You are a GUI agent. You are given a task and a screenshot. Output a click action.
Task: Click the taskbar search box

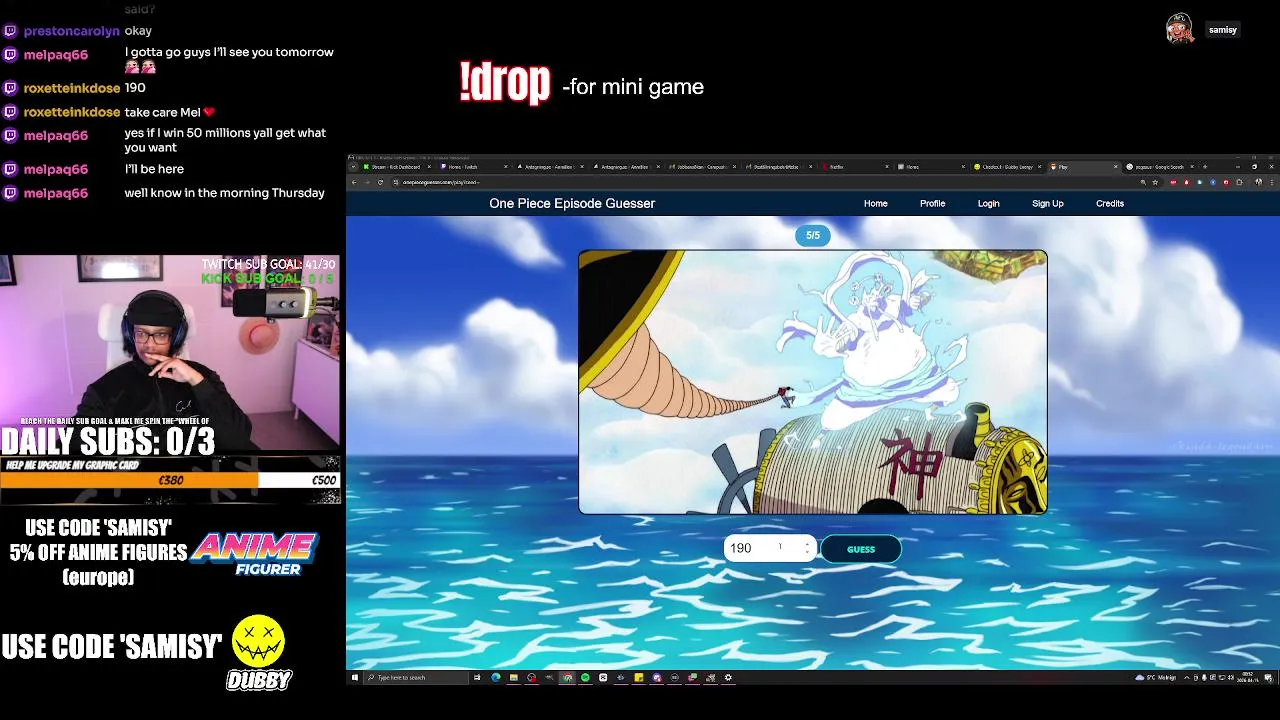[415, 678]
